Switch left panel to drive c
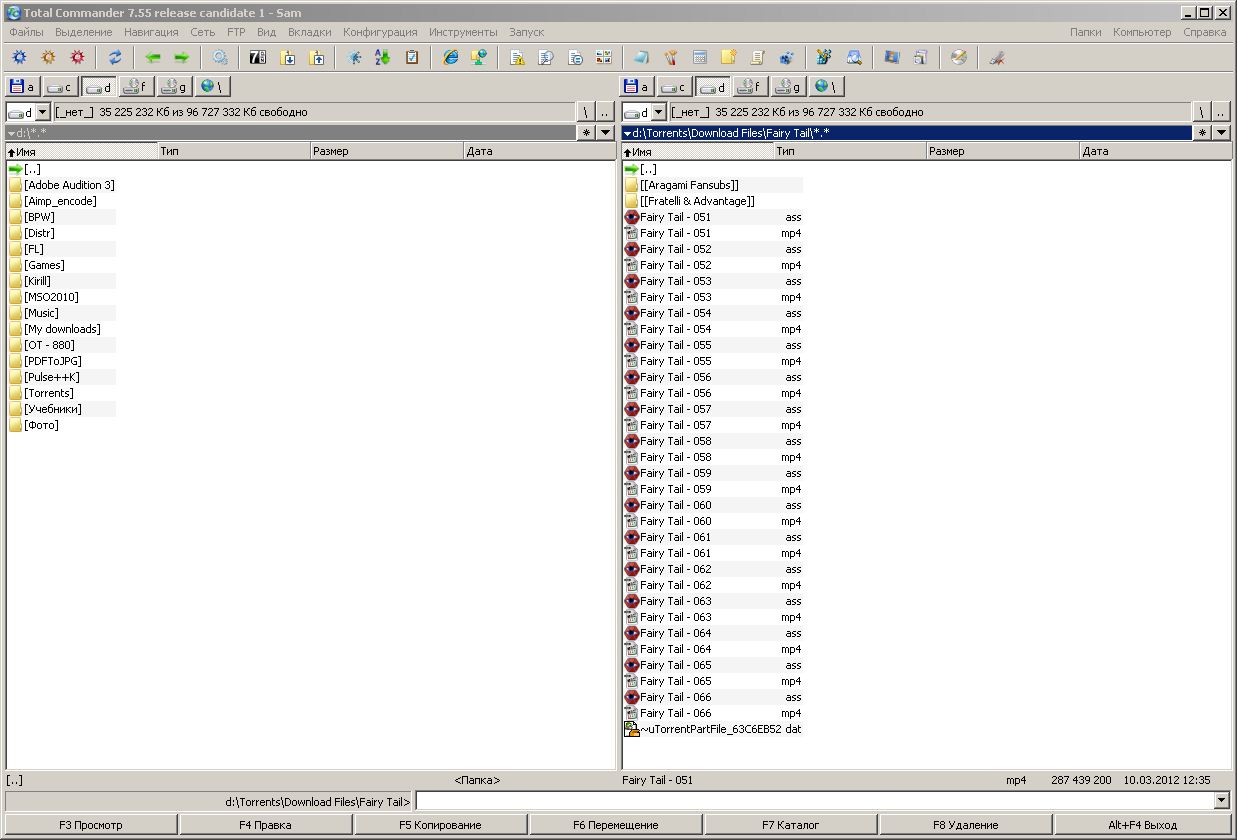1237x840 pixels. [60, 87]
